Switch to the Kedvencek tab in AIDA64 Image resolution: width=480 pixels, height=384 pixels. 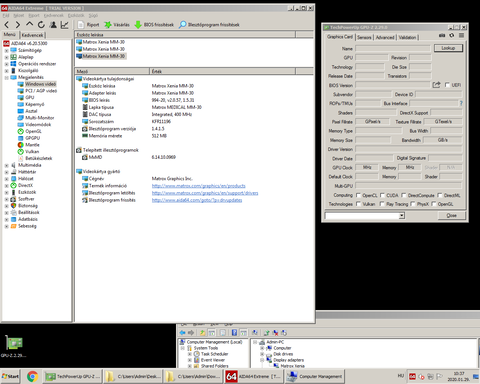(33, 35)
